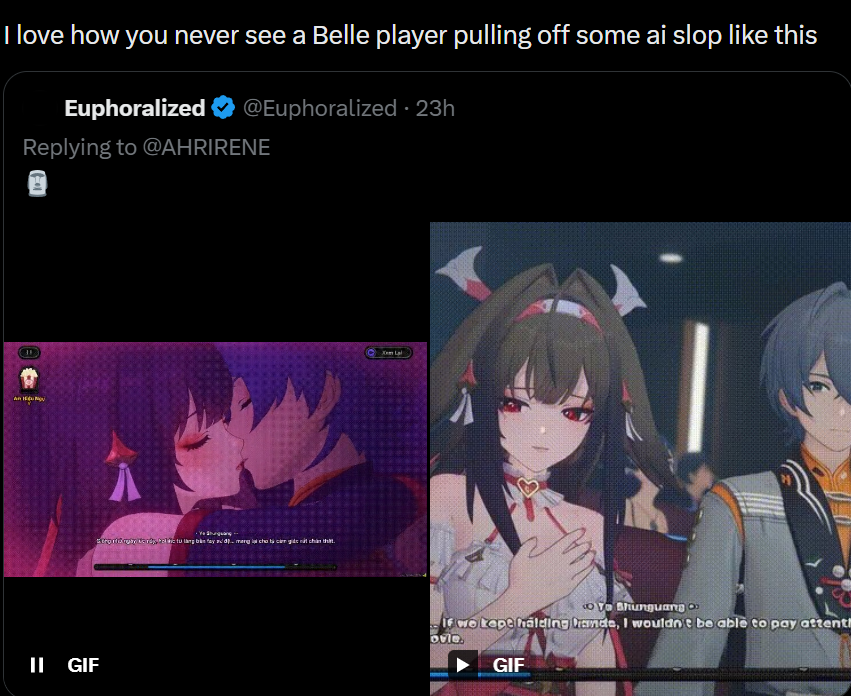Play the right GIF

point(462,665)
